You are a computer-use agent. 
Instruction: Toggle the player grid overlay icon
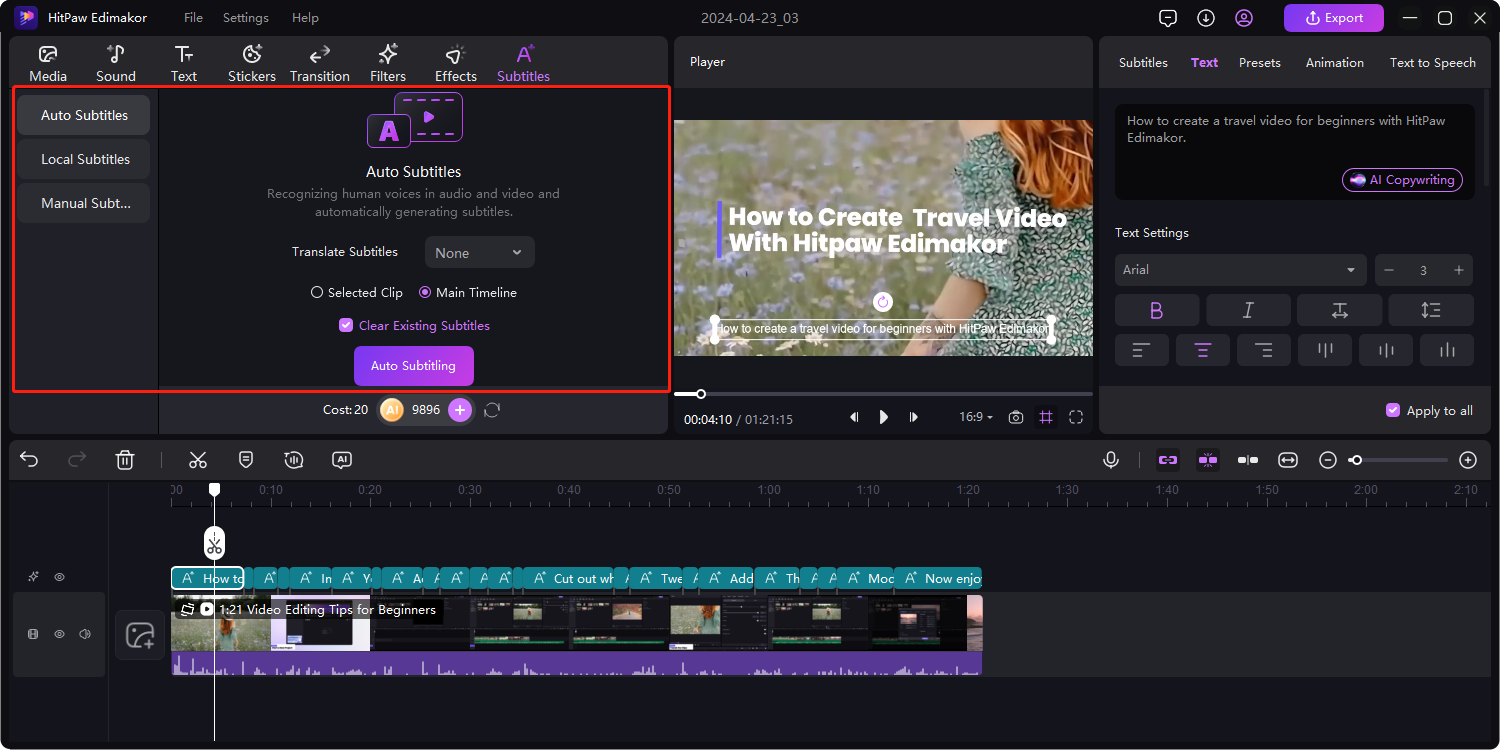[x=1046, y=417]
